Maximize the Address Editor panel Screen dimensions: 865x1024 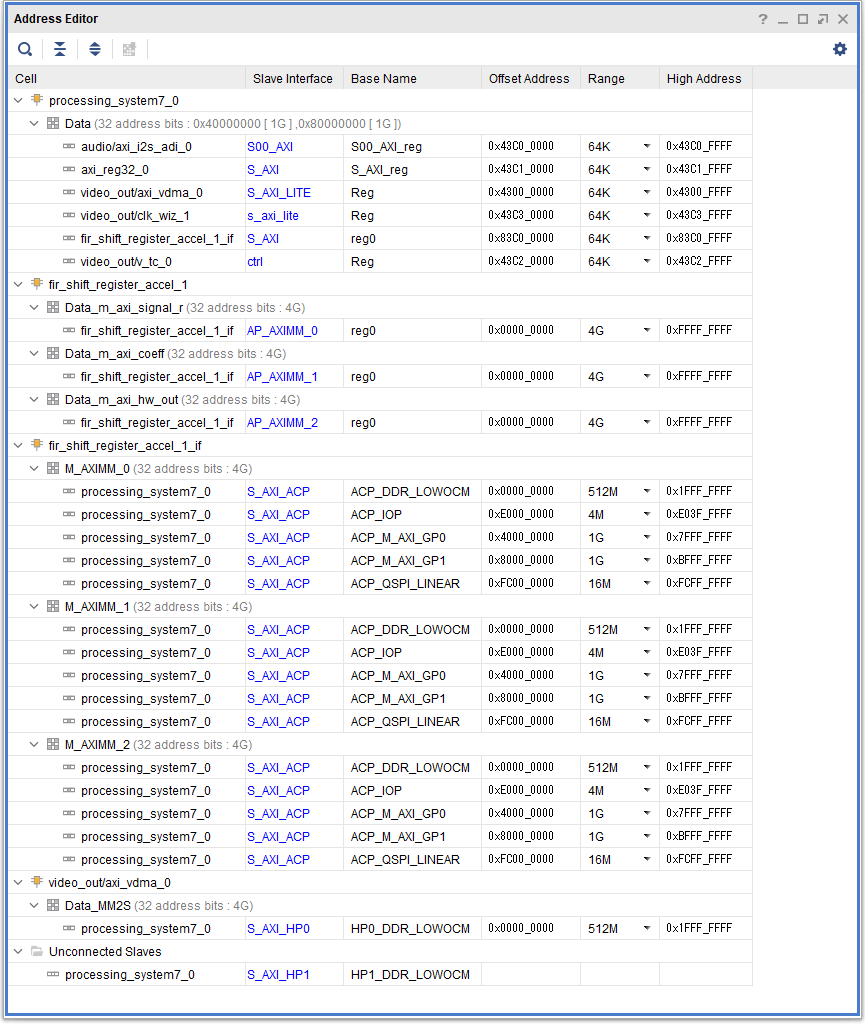803,19
